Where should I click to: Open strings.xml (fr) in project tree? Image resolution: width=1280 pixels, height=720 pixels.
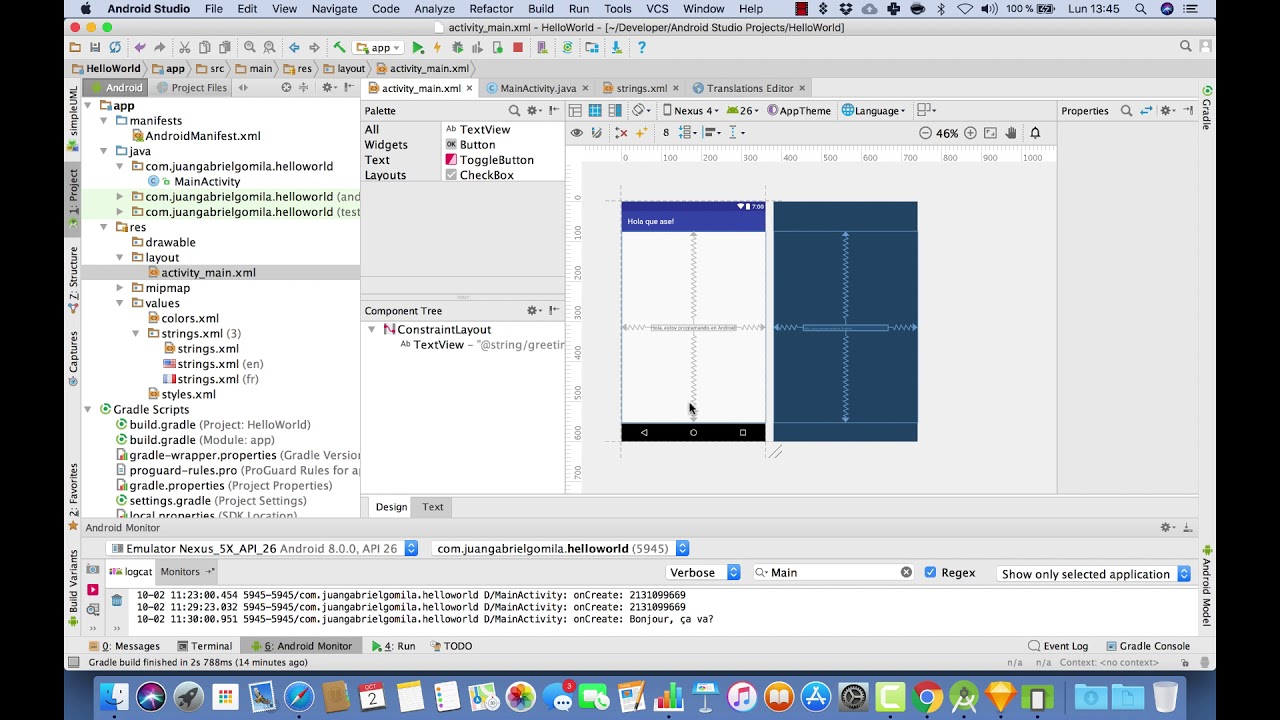click(x=211, y=379)
